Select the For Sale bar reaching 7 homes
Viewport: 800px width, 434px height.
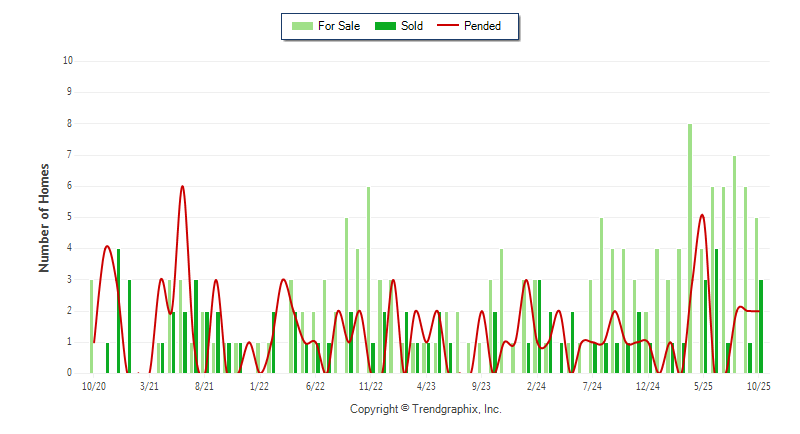734,264
